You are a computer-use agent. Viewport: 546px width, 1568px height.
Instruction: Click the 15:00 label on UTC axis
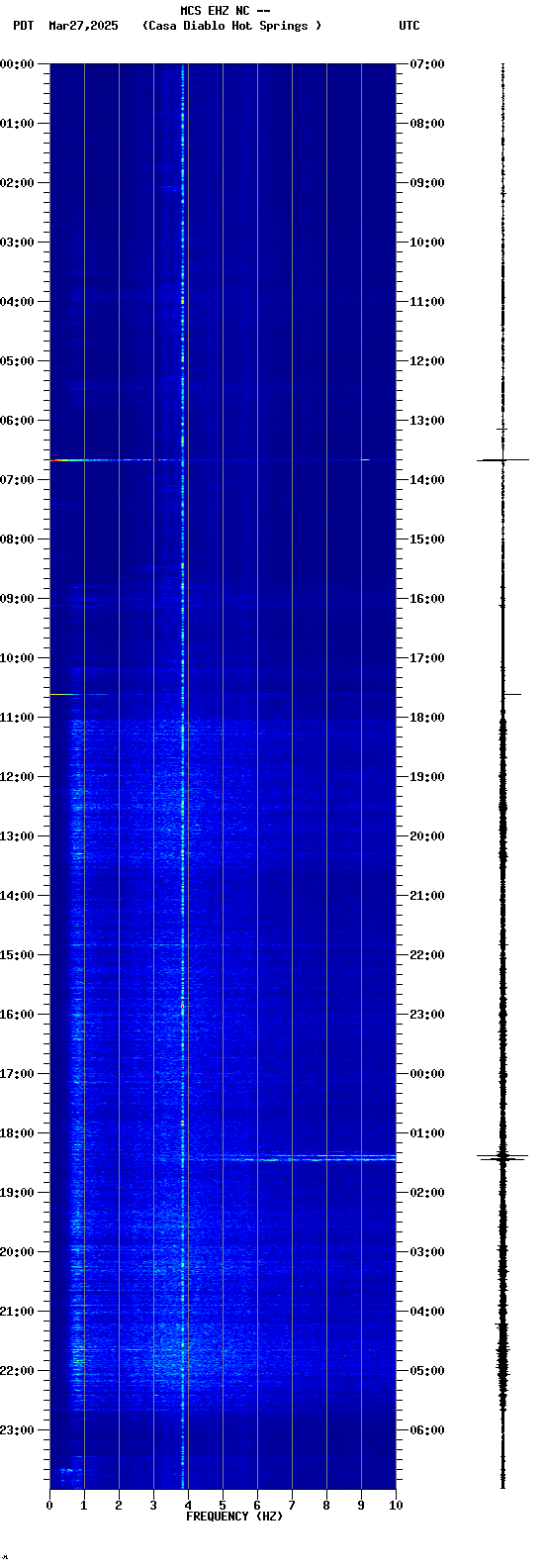pyautogui.click(x=426, y=539)
